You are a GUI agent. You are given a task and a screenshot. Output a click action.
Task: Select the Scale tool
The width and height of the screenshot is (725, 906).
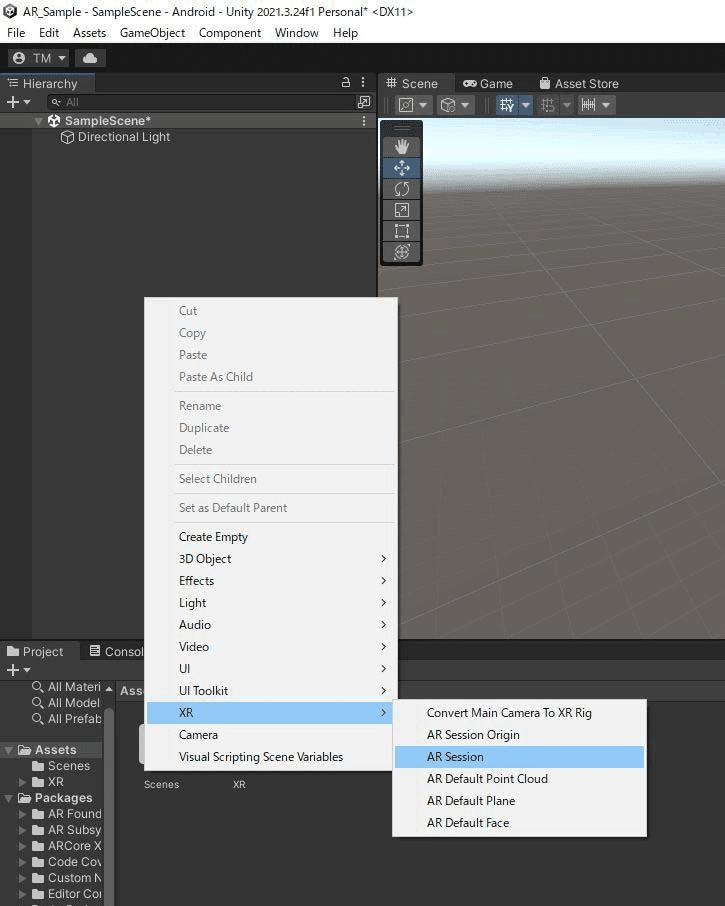401,210
